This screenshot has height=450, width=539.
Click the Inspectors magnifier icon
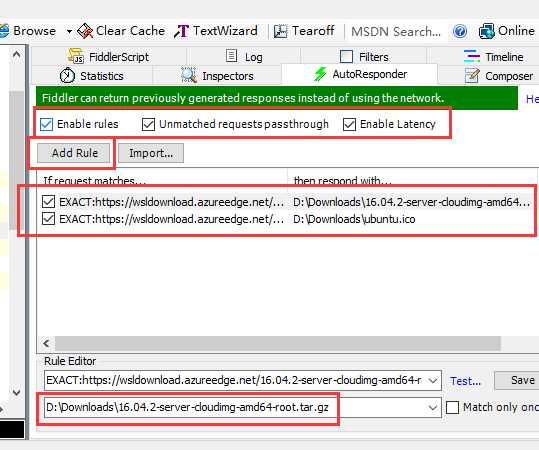189,75
